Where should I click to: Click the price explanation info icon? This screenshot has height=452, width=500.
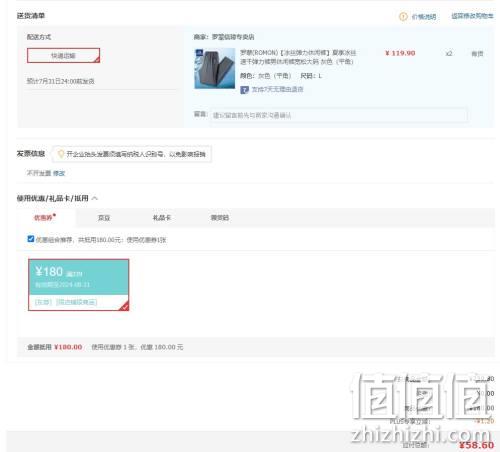[403, 16]
